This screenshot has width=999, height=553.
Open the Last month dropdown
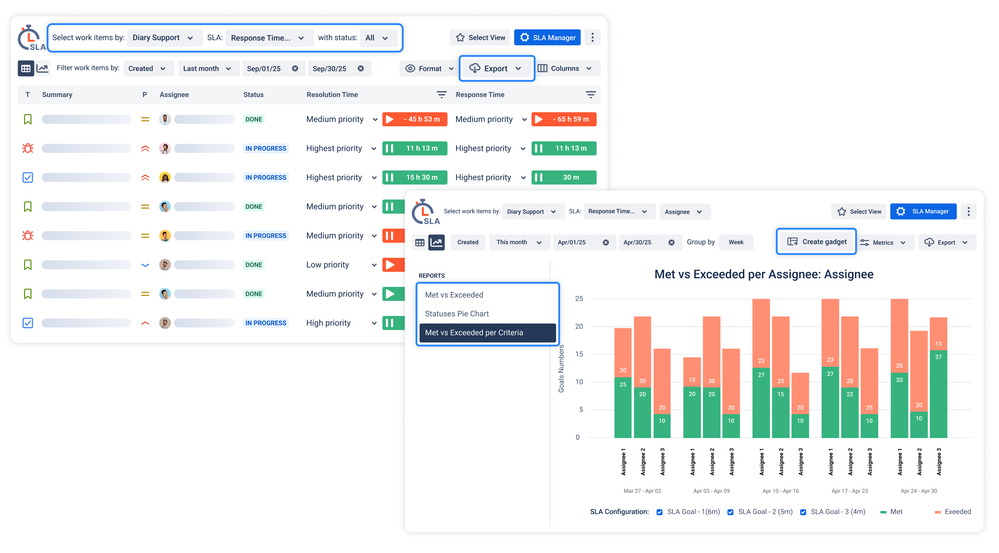point(208,68)
